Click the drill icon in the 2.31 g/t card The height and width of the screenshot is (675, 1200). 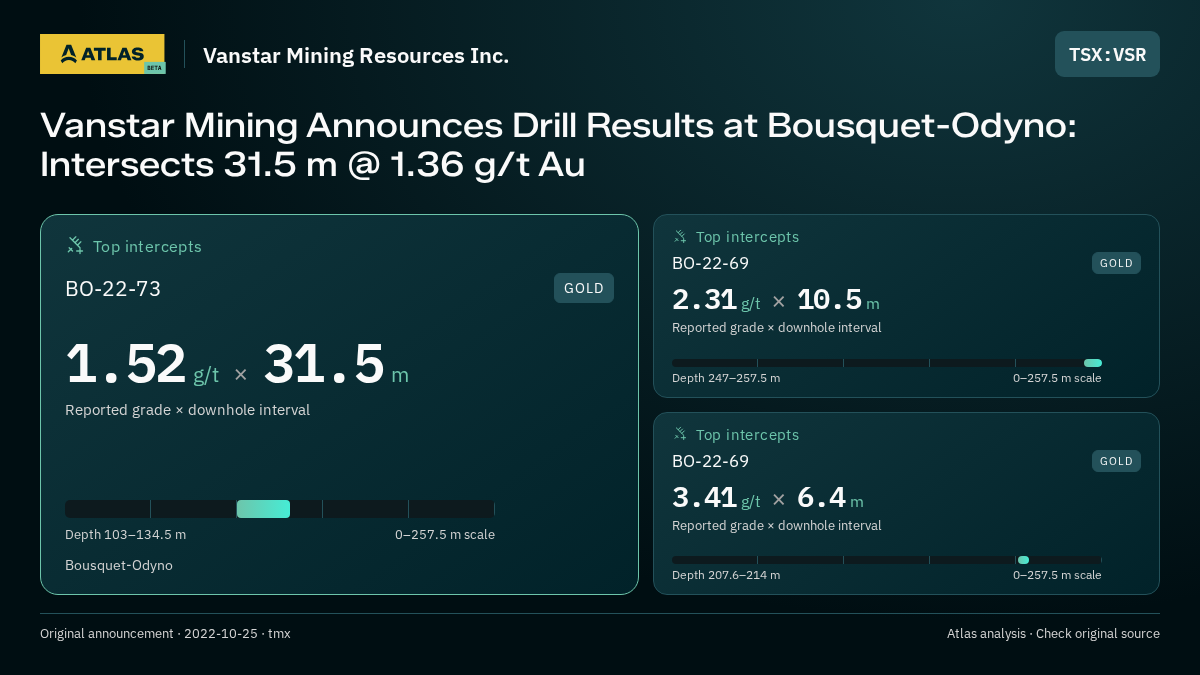pos(680,236)
